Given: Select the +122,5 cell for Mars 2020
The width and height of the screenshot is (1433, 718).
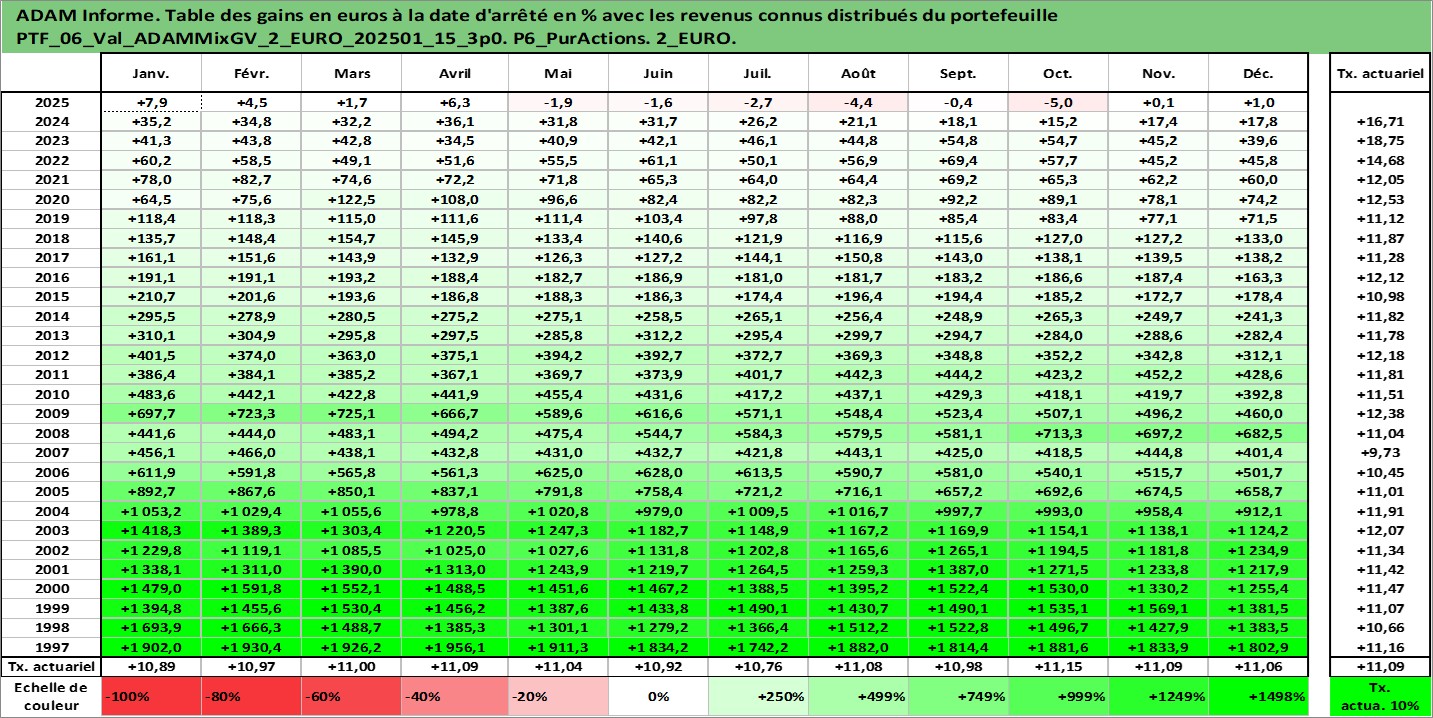Looking at the screenshot, I should tap(351, 199).
